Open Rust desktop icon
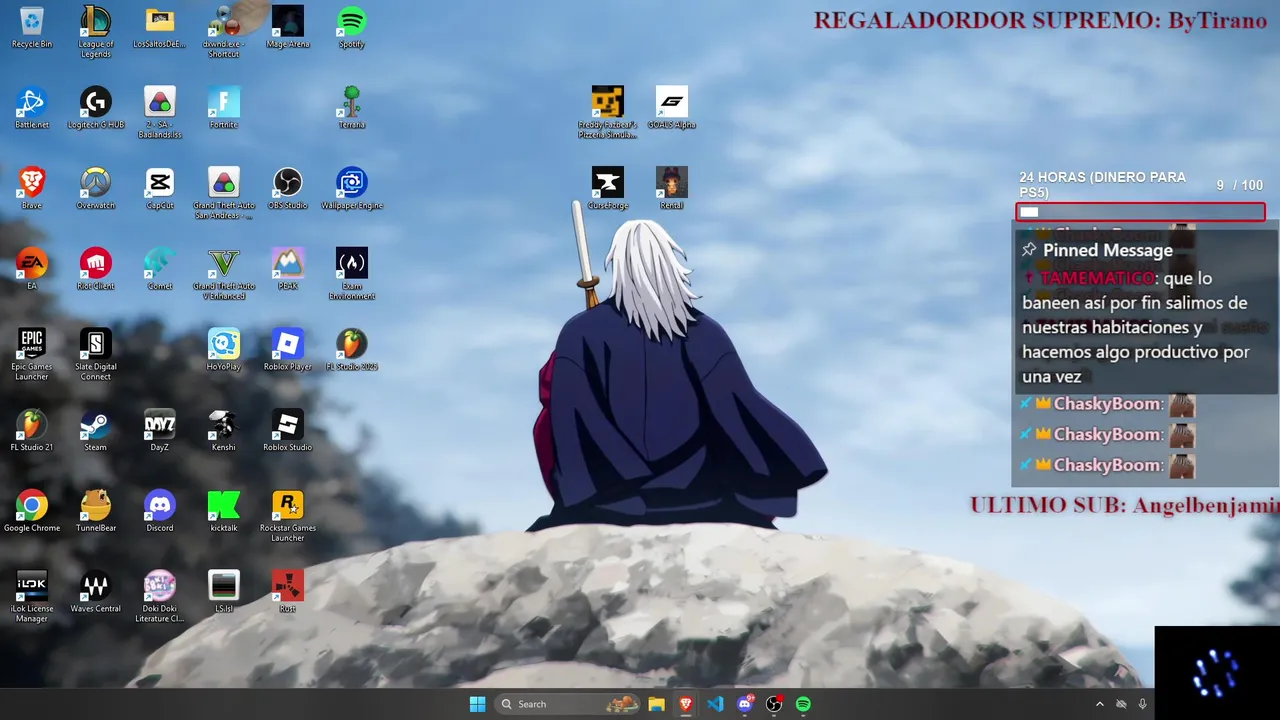Image resolution: width=1280 pixels, height=720 pixels. coord(288,592)
